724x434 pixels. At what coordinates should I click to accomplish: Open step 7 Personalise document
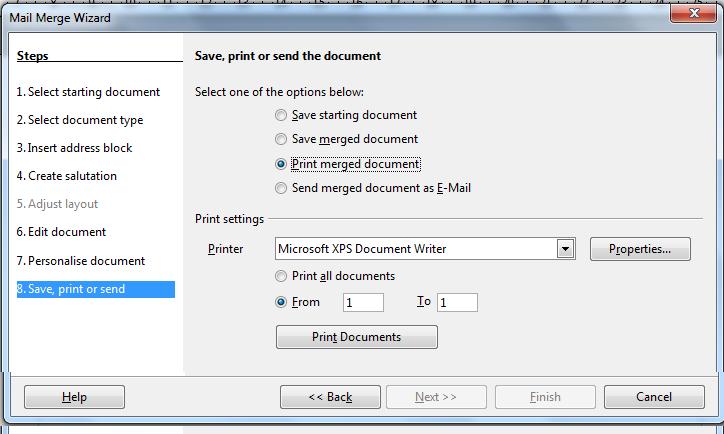[x=81, y=261]
